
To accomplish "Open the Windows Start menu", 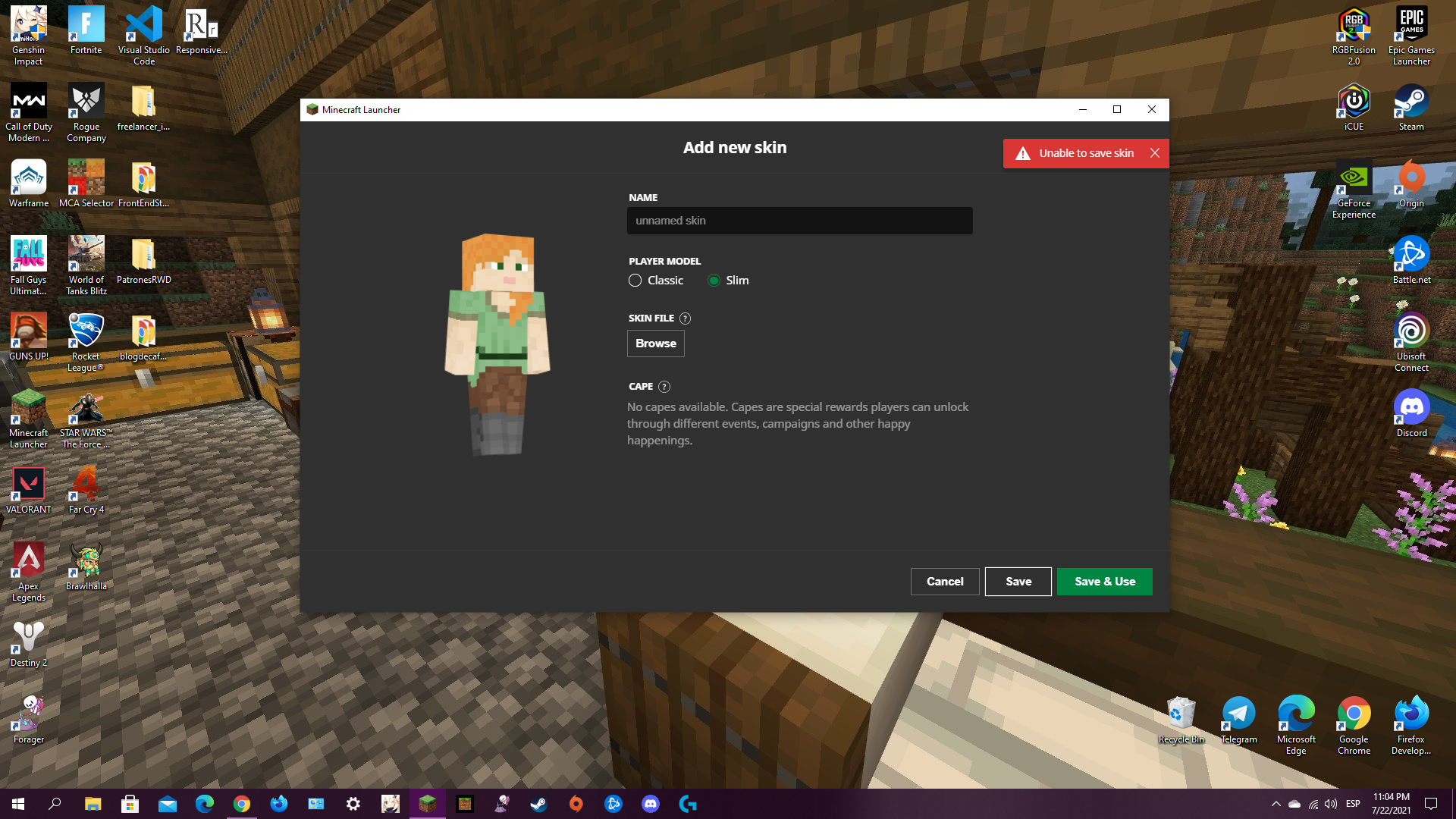I will point(18,804).
